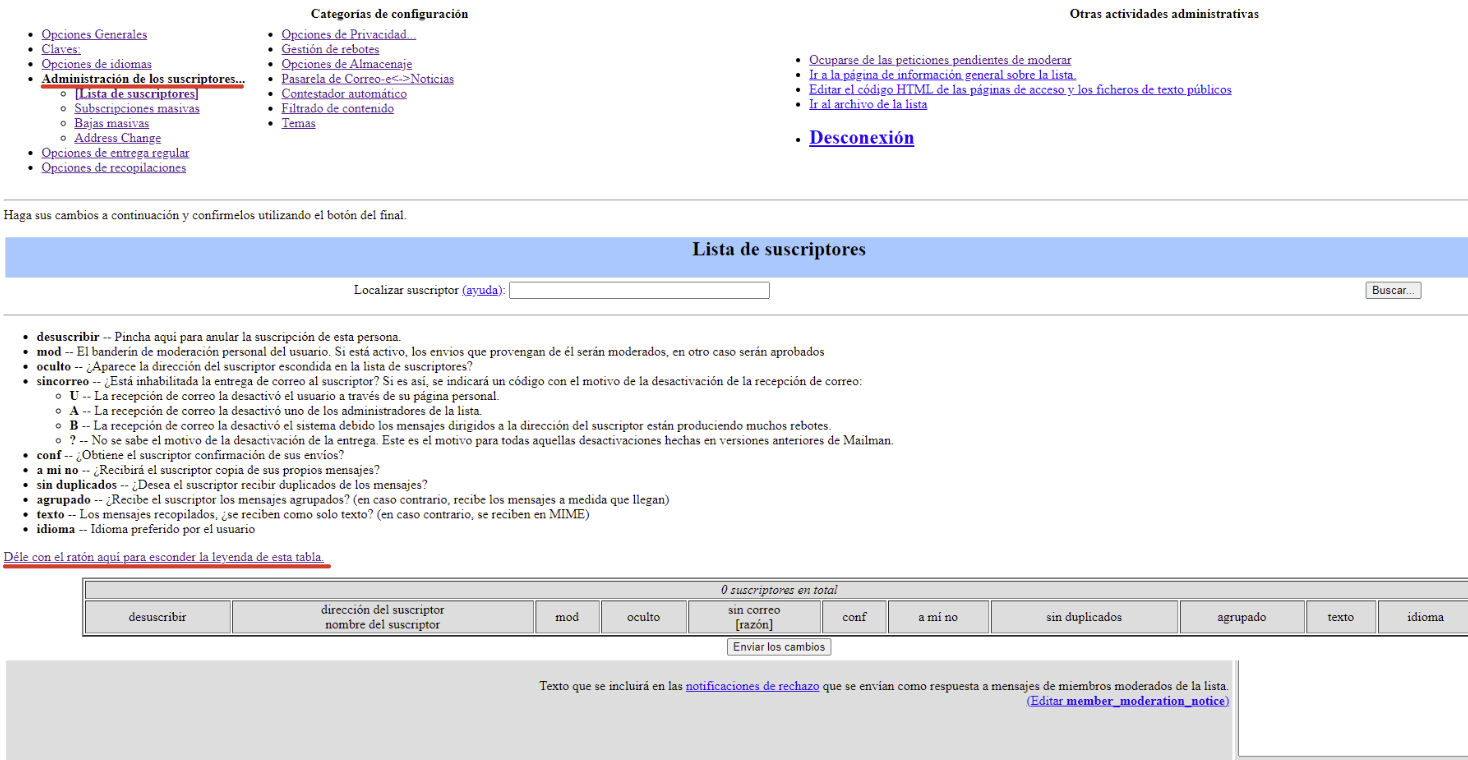Open Filtrado de contenido
The height and width of the screenshot is (760, 1468).
[338, 109]
